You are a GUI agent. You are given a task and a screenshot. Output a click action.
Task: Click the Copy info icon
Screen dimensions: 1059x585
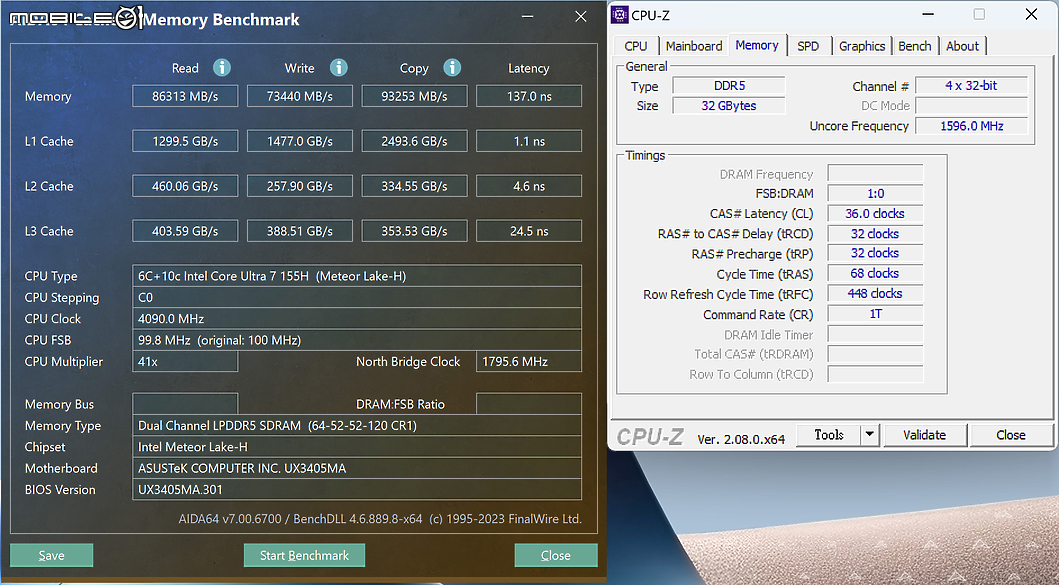click(452, 68)
